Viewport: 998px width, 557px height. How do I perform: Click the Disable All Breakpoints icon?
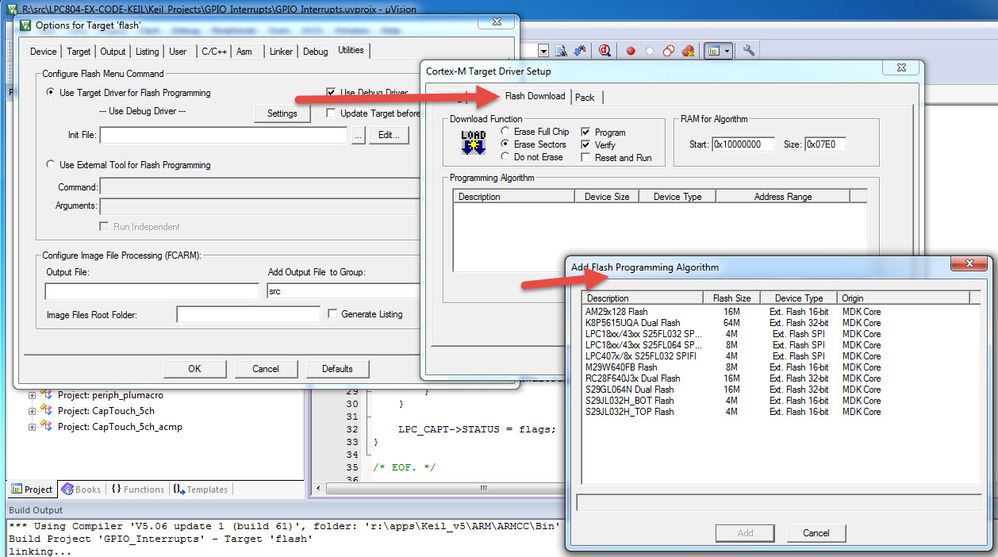(668, 51)
